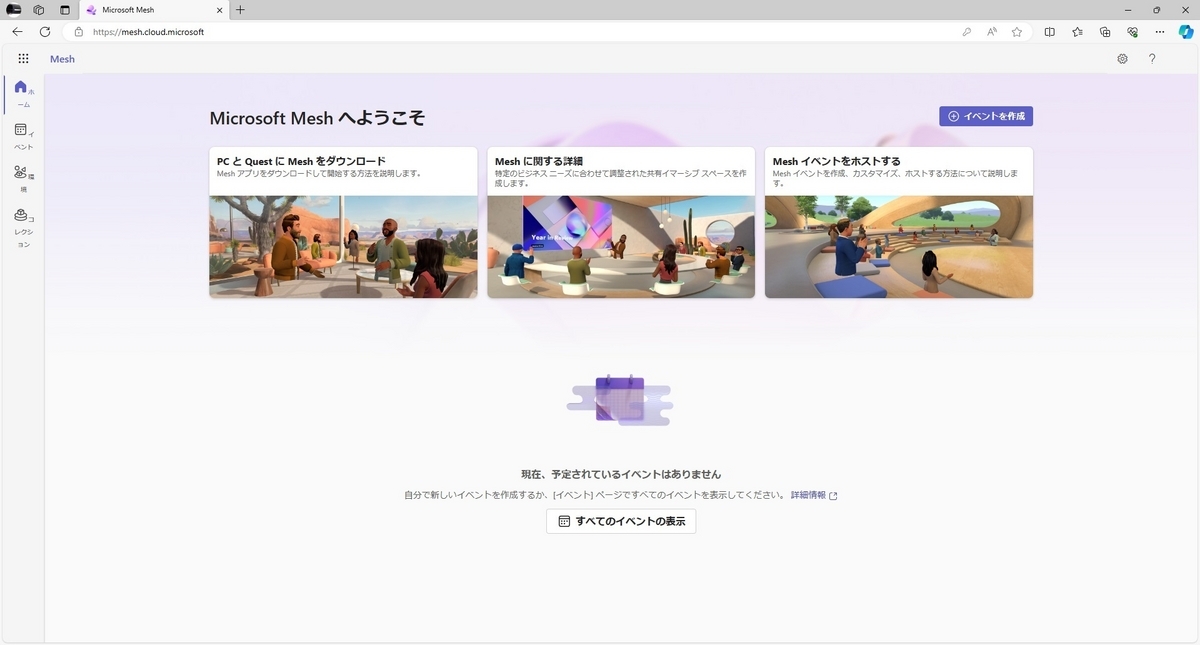1200x645 pixels.
Task: Reload the page with refresh icon
Action: click(x=45, y=32)
